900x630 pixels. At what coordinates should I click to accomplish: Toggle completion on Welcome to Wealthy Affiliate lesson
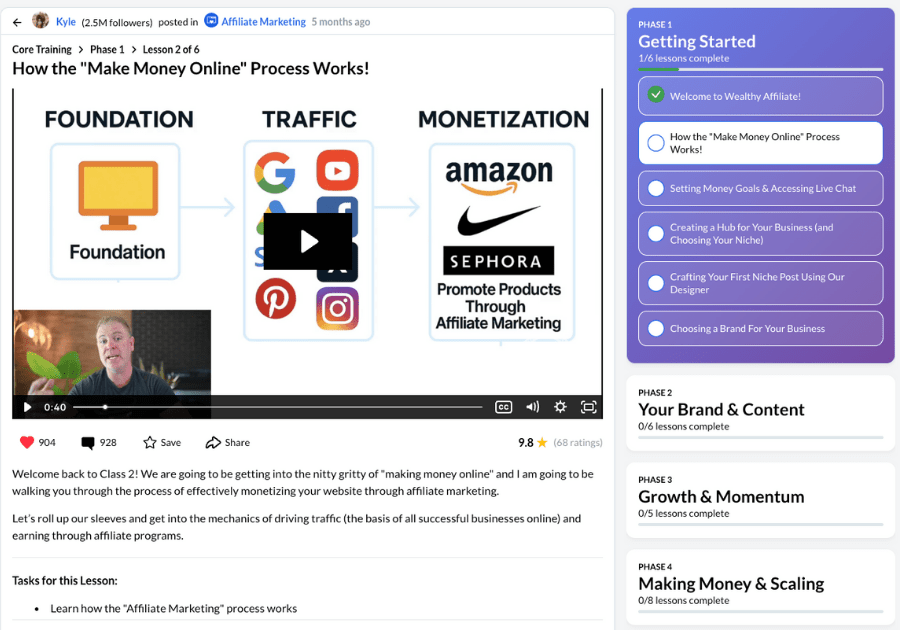[654, 95]
